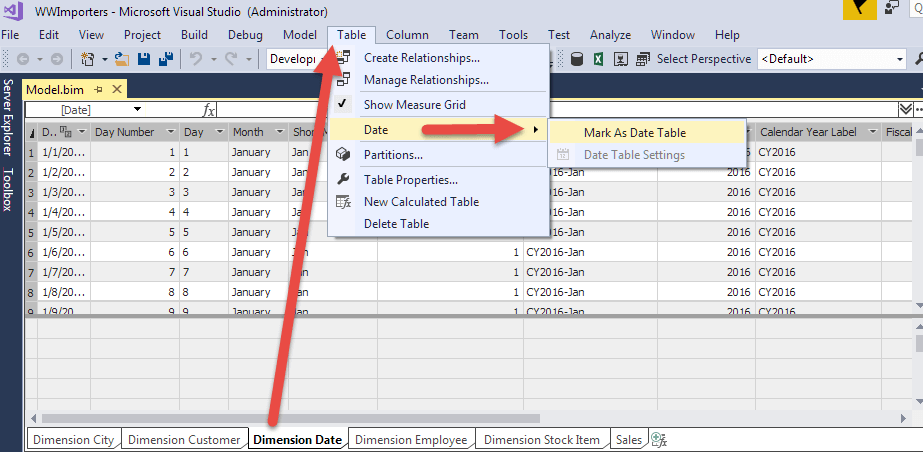Open the Day column filter dropdown
This screenshot has height=452, width=923.
[220, 132]
